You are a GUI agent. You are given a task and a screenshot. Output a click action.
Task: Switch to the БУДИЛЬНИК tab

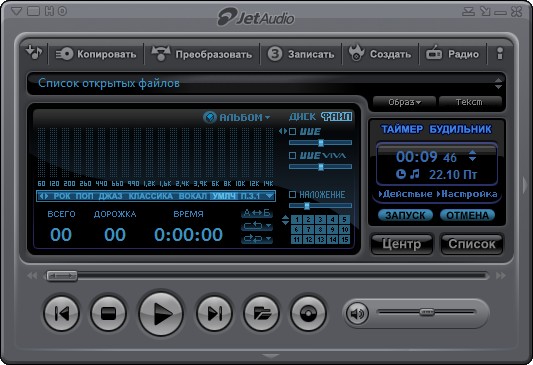coord(461,129)
